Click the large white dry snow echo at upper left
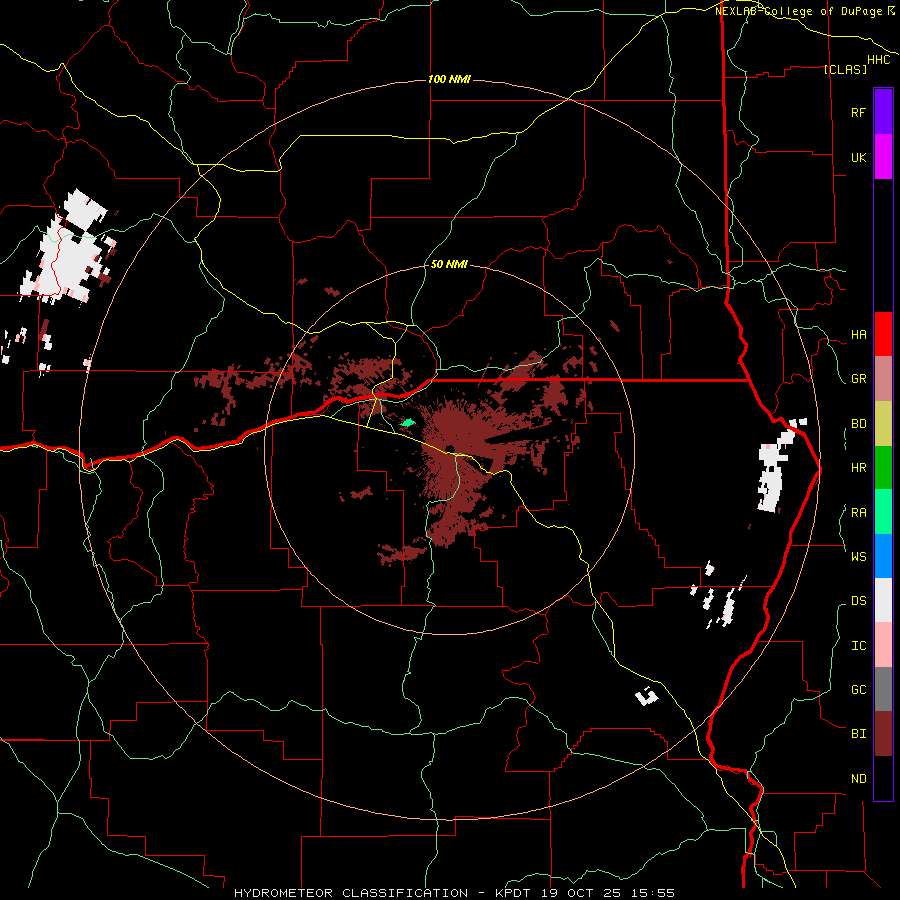This screenshot has width=900, height=900. pos(69,247)
